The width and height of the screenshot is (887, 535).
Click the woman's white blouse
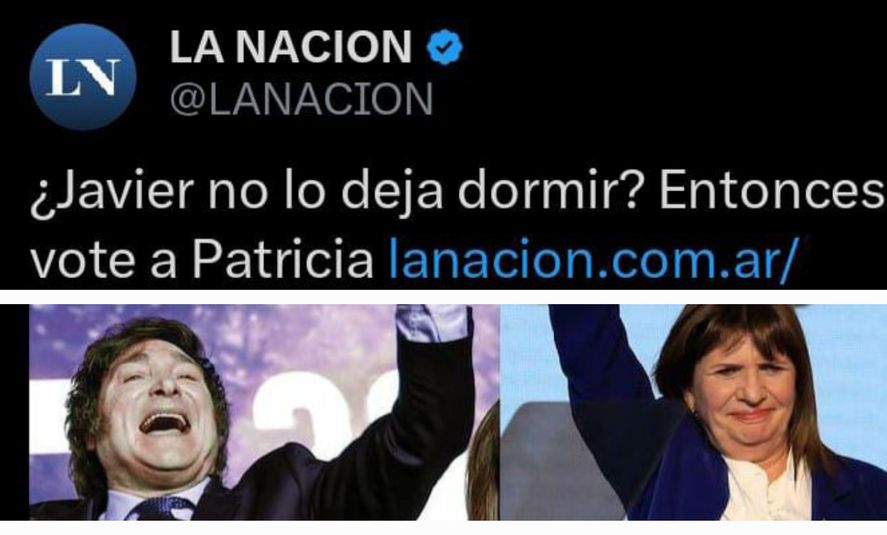pyautogui.click(x=765, y=487)
